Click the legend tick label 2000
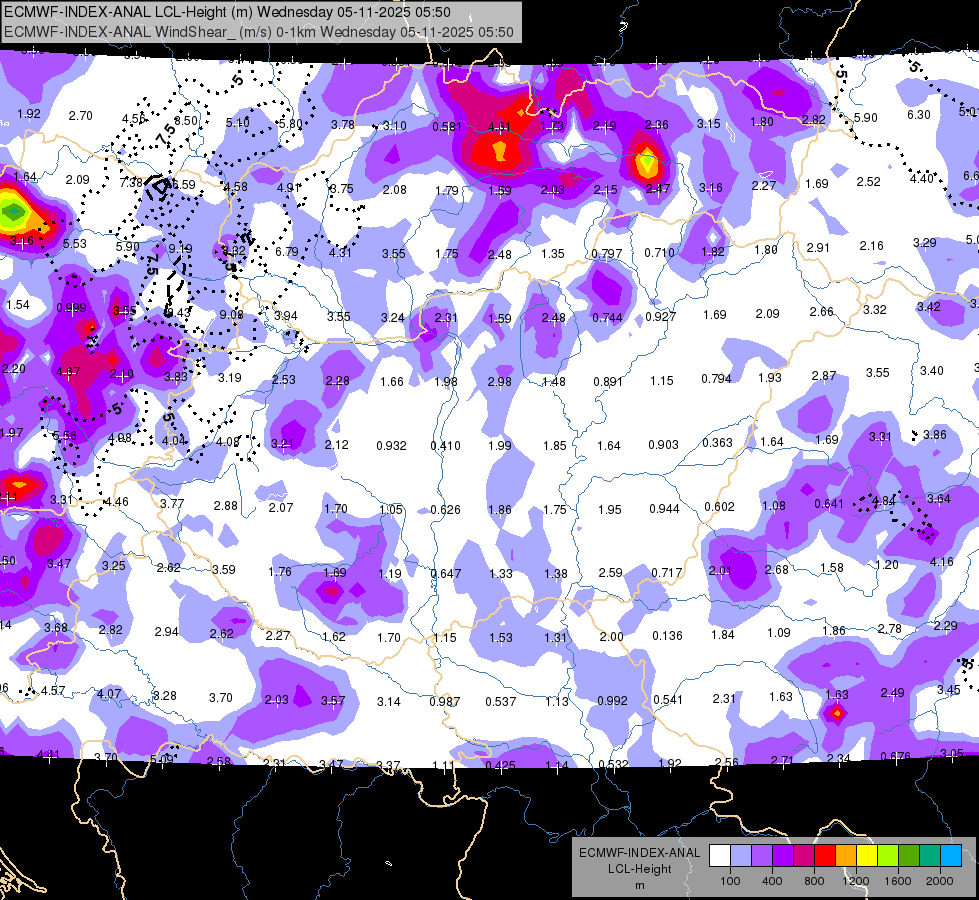Viewport: 979px width, 900px height. 939,881
